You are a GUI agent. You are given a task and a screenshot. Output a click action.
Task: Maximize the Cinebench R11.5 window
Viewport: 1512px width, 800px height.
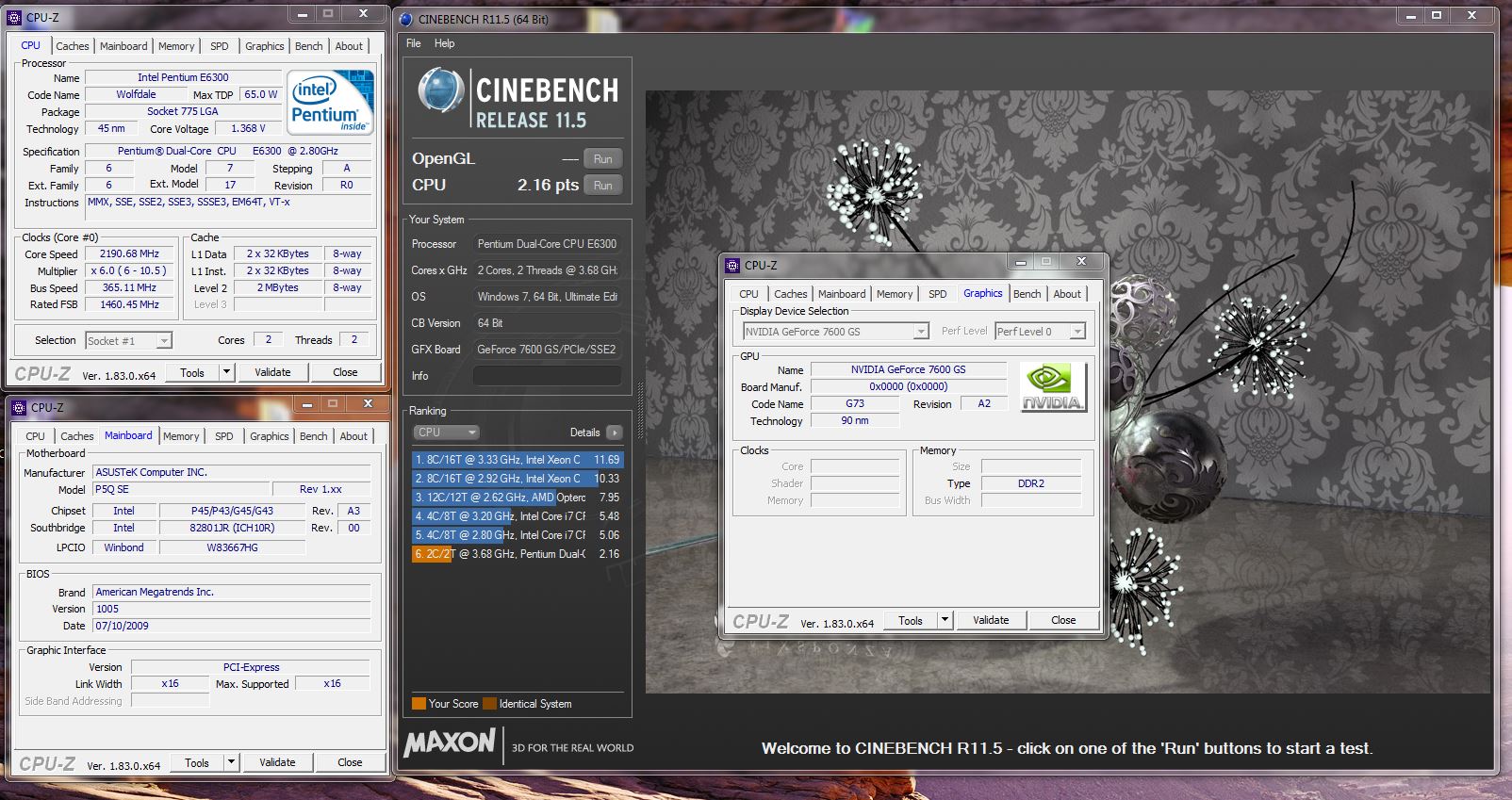[x=1437, y=15]
